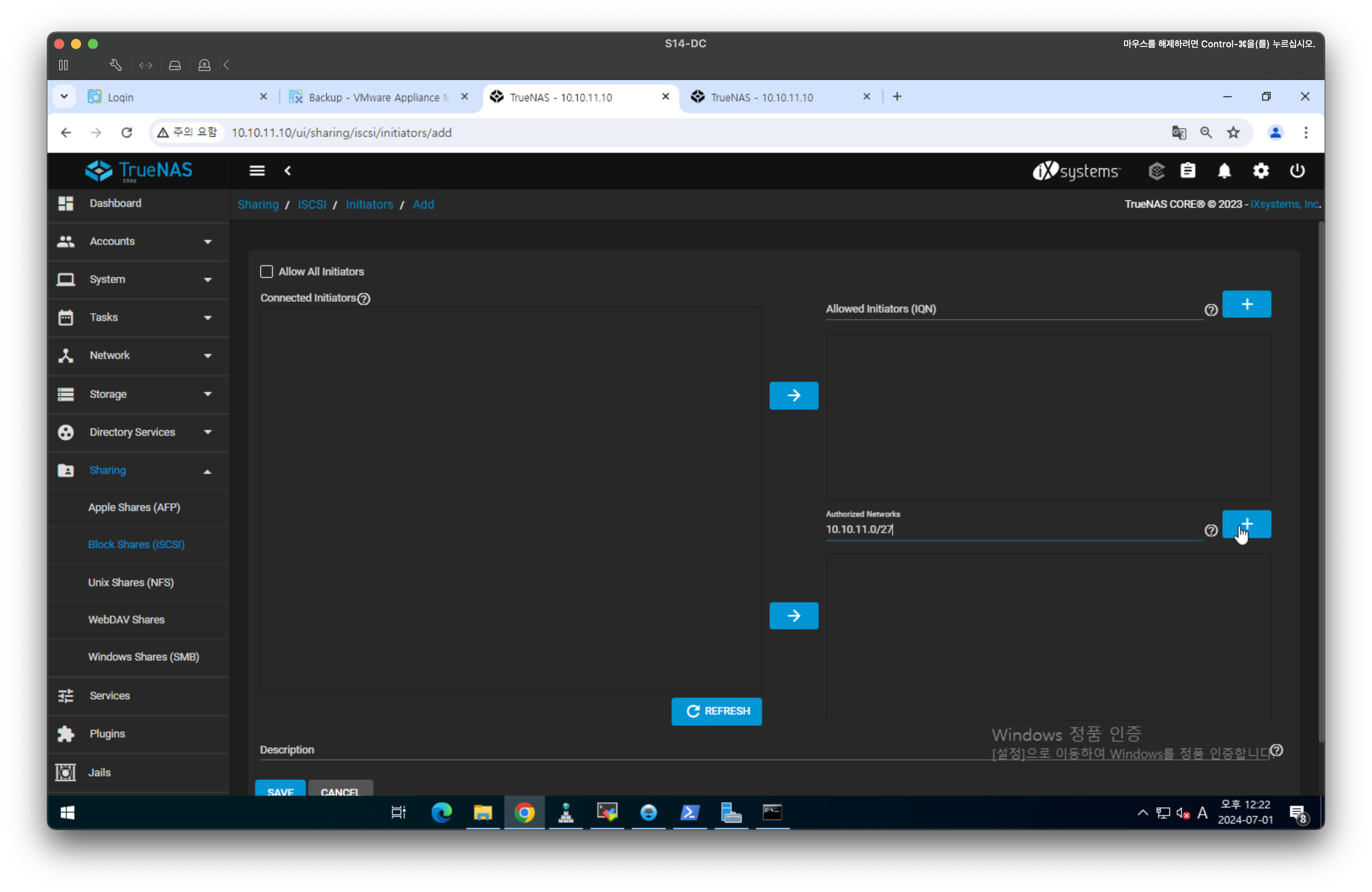This screenshot has height=892, width=1372.
Task: Open Windows Shares (SMB) menu item
Action: (x=144, y=657)
